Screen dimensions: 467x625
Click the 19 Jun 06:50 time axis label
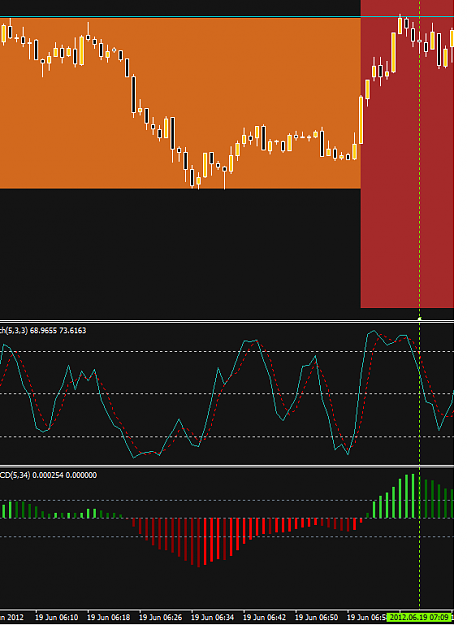pos(316,617)
